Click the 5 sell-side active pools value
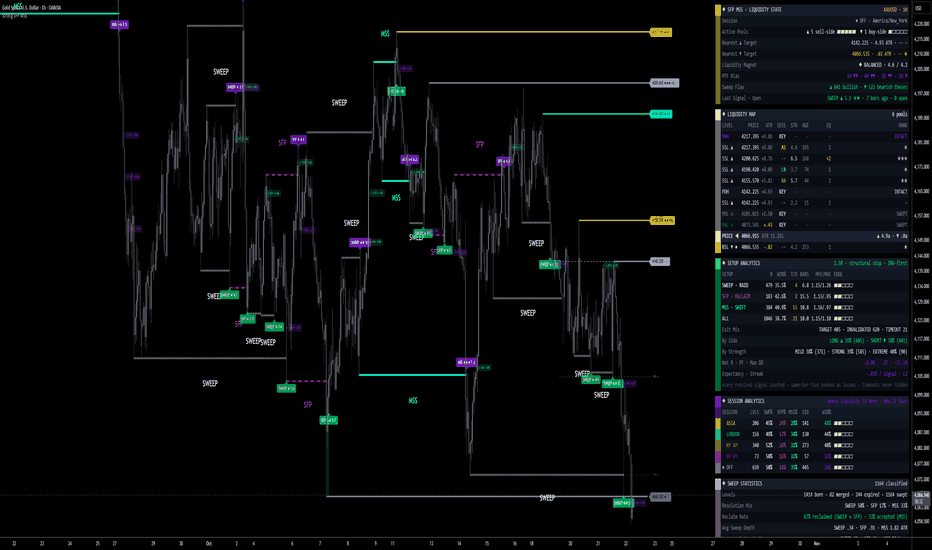932x550 pixels. [x=831, y=32]
